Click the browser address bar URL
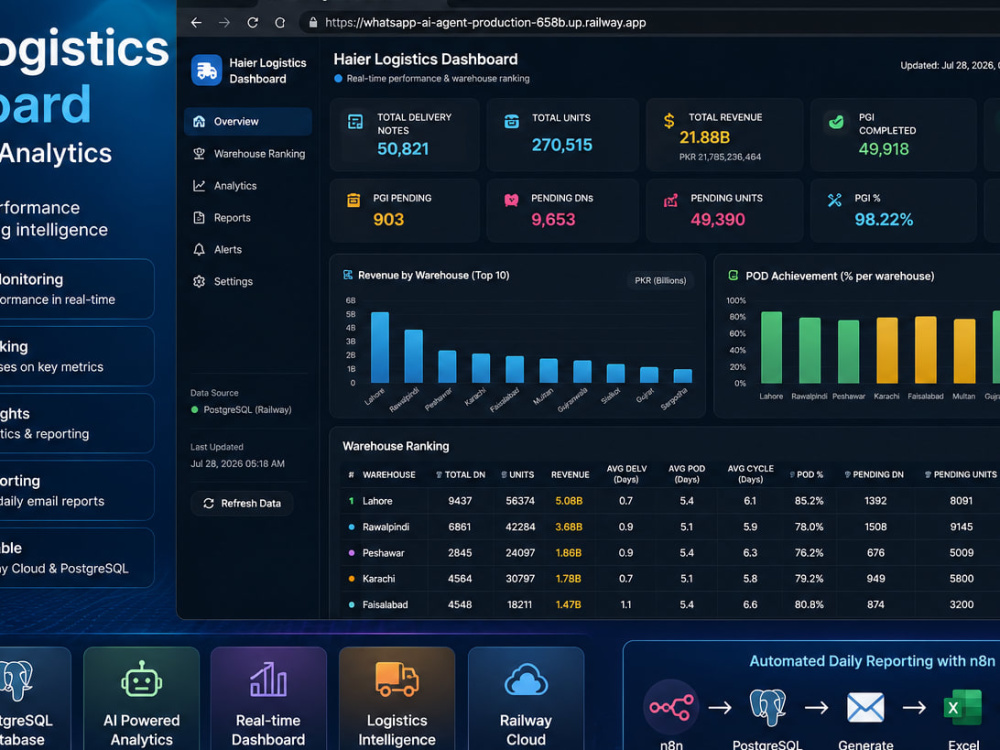The height and width of the screenshot is (750, 1000). click(485, 23)
